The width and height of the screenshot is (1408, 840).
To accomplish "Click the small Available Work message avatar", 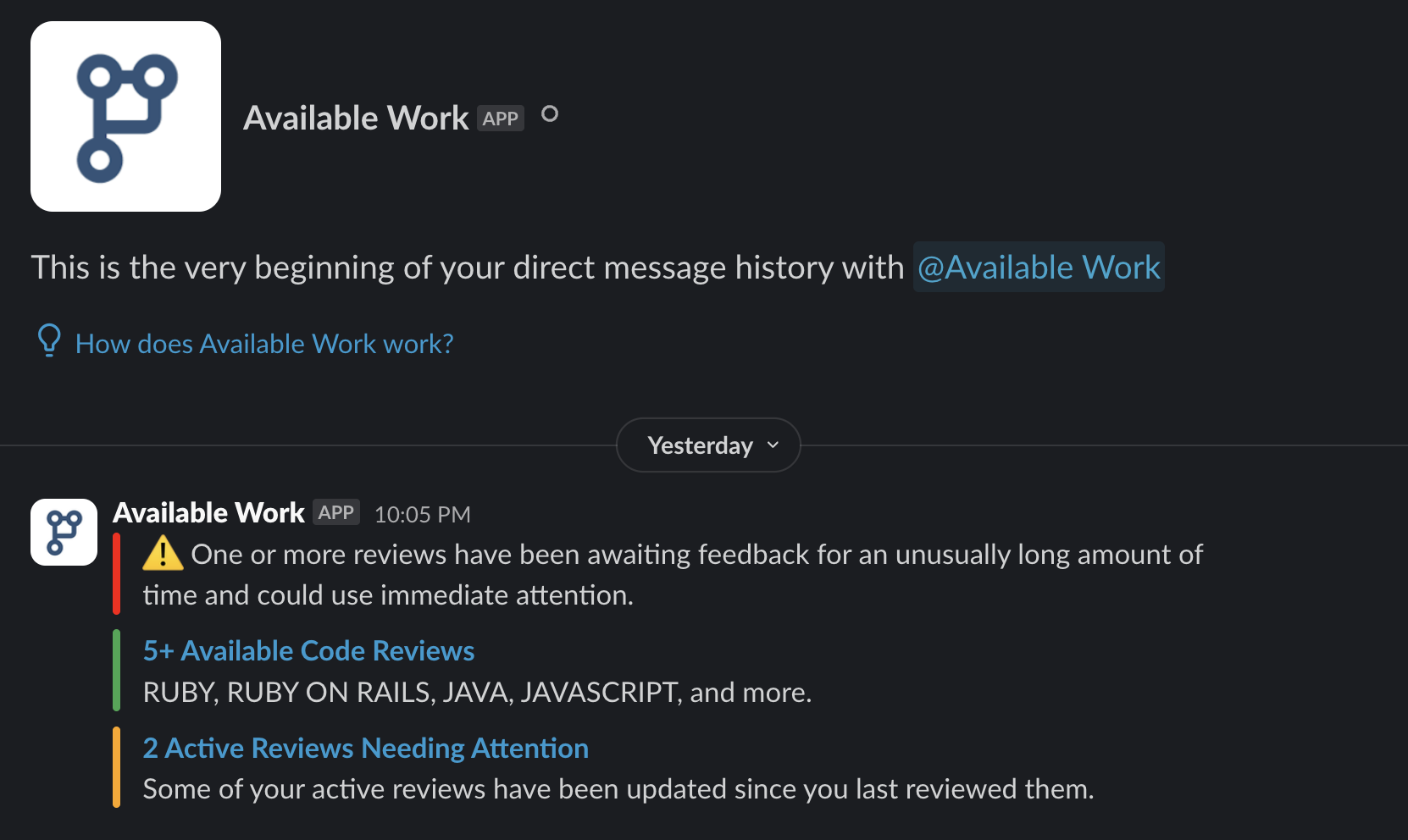I will 64,532.
